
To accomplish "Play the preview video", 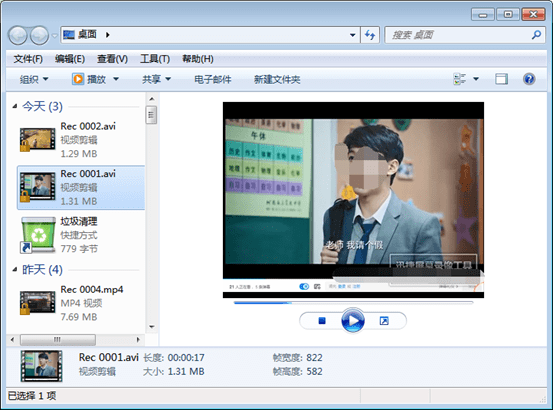I will pos(353,321).
